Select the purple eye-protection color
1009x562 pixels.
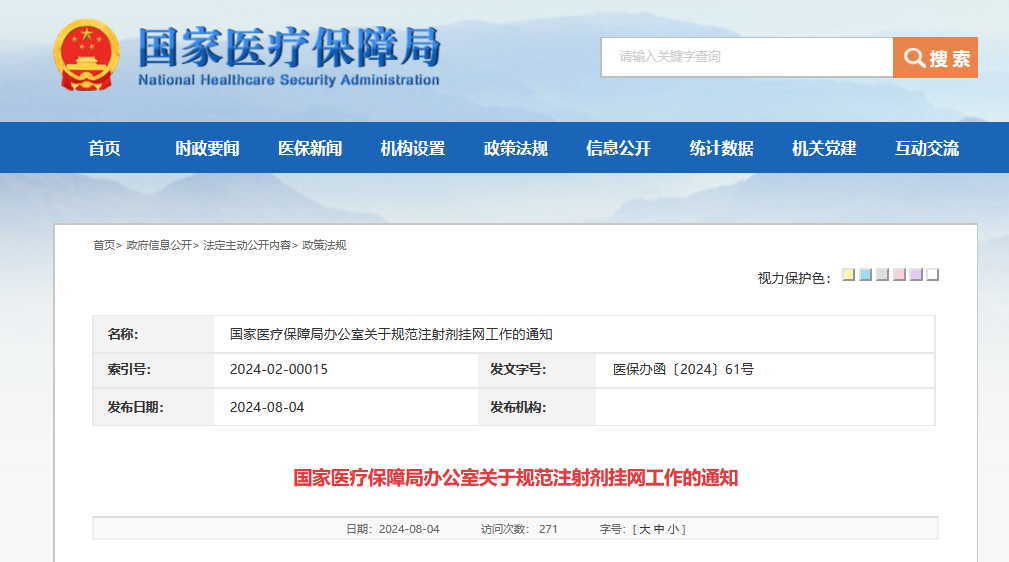pyautogui.click(x=916, y=275)
